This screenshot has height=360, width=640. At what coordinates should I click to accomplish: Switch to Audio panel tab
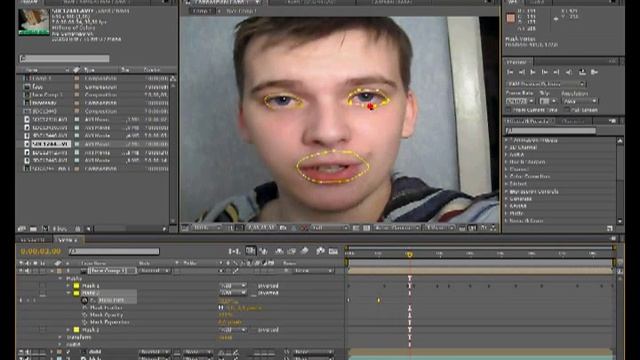tap(537, 2)
